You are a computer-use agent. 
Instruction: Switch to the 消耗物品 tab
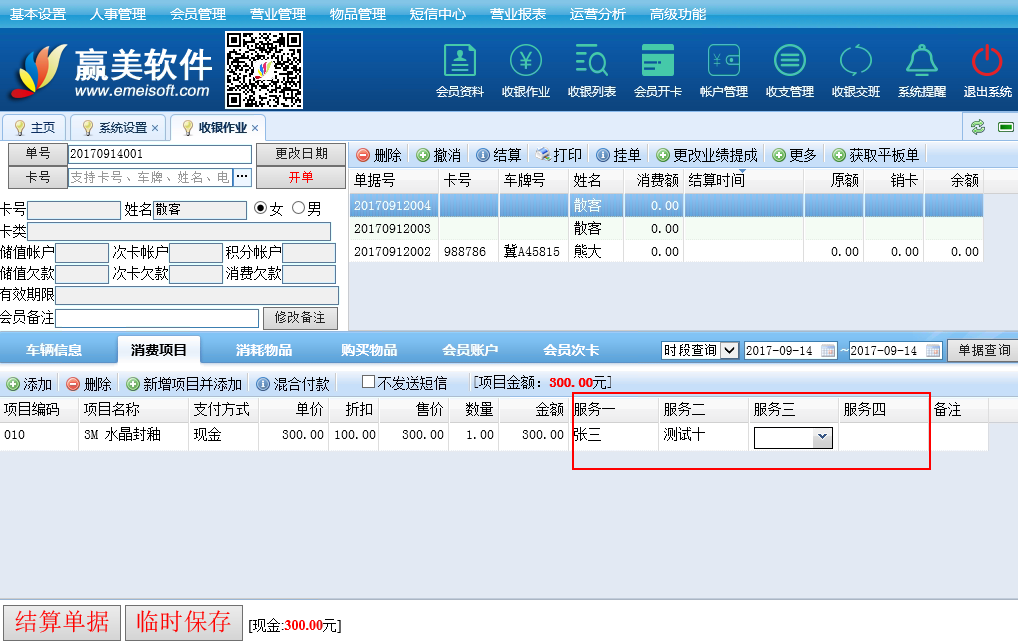click(264, 350)
